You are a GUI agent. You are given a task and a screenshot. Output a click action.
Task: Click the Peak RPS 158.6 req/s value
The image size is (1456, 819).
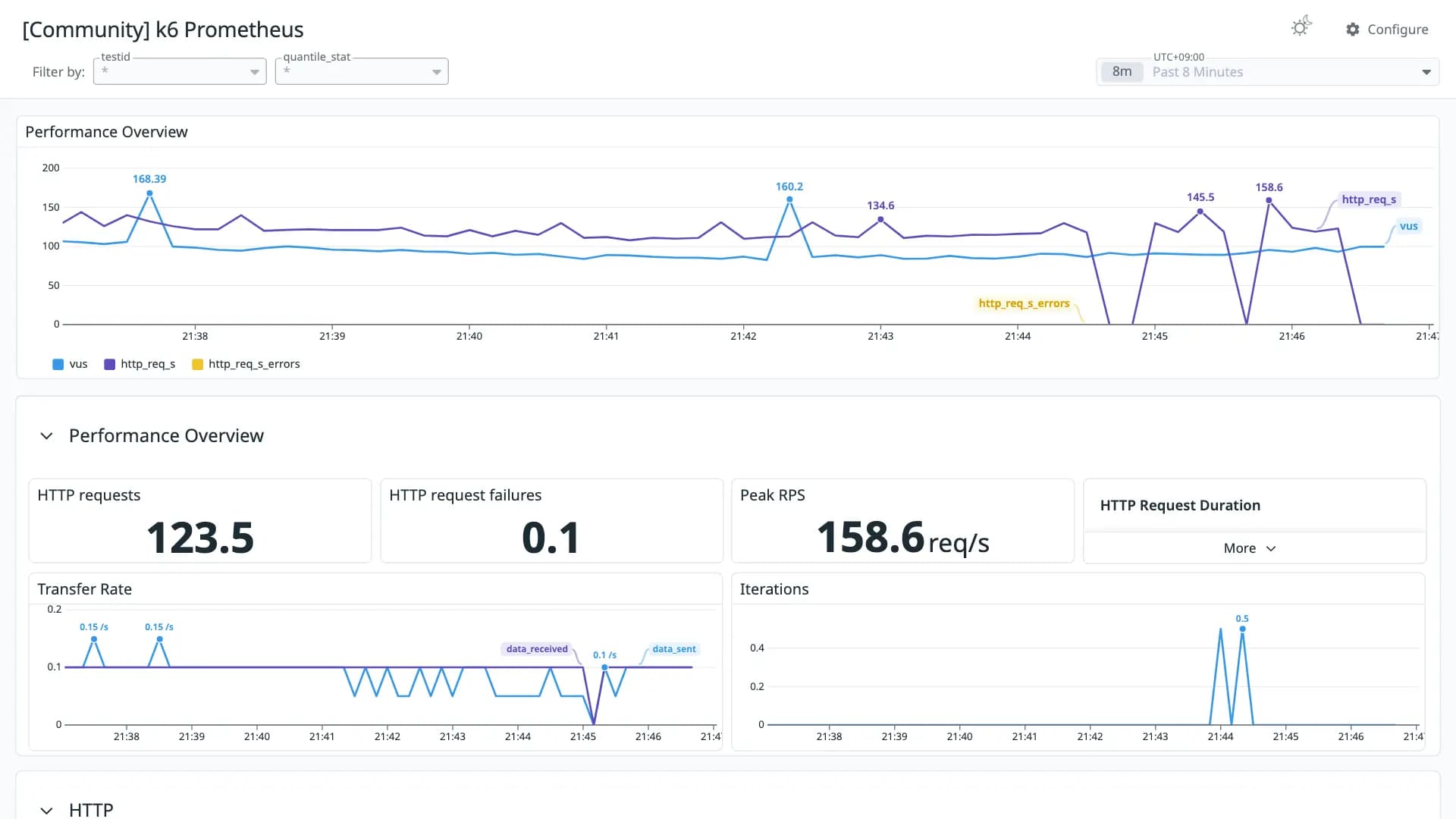(902, 538)
